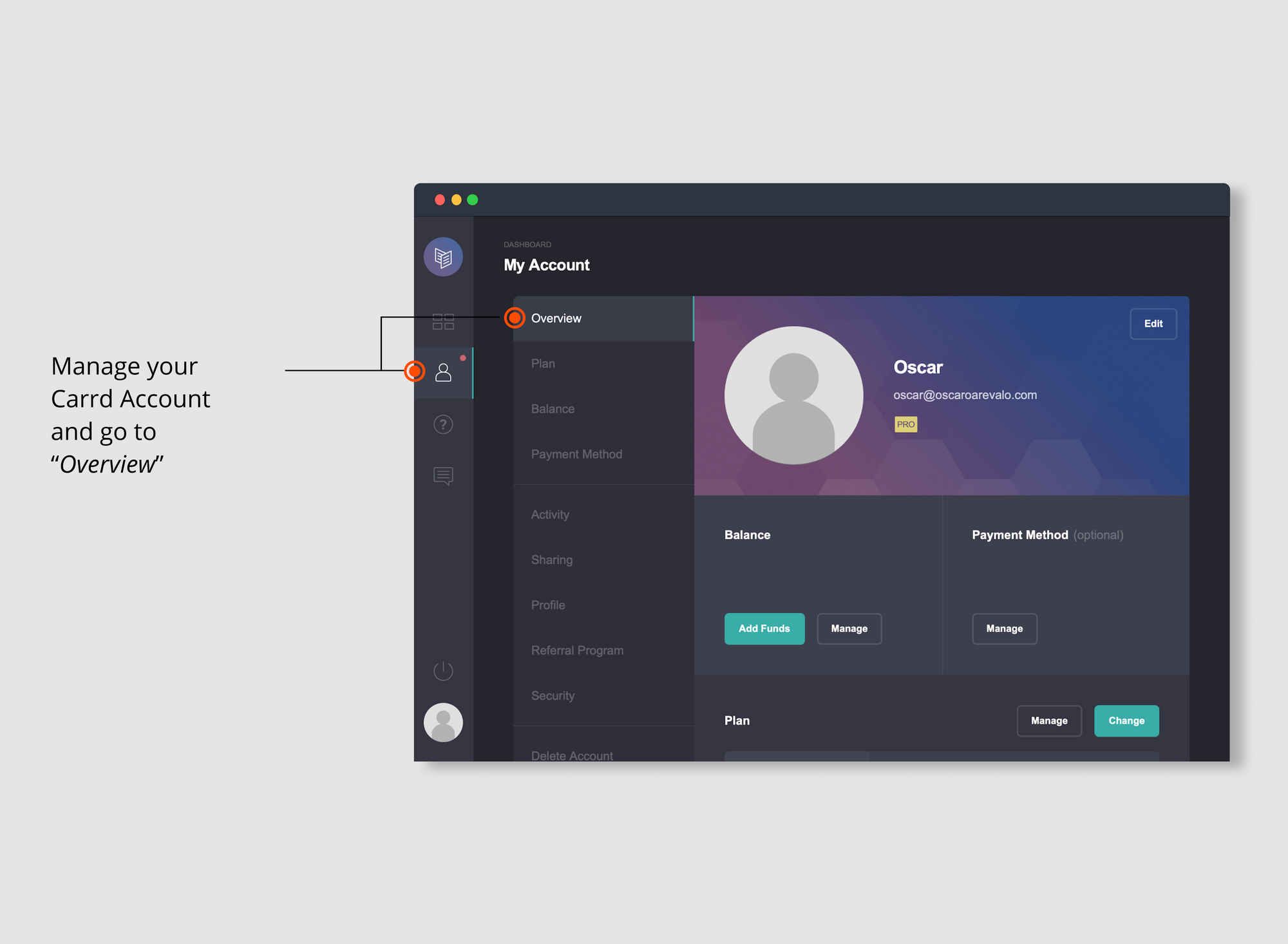Click the help question mark icon
This screenshot has height=944, width=1288.
(443, 424)
